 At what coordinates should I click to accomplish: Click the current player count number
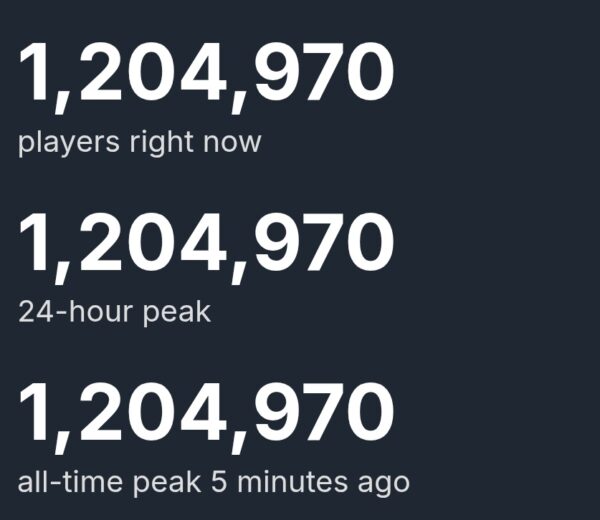[206, 77]
